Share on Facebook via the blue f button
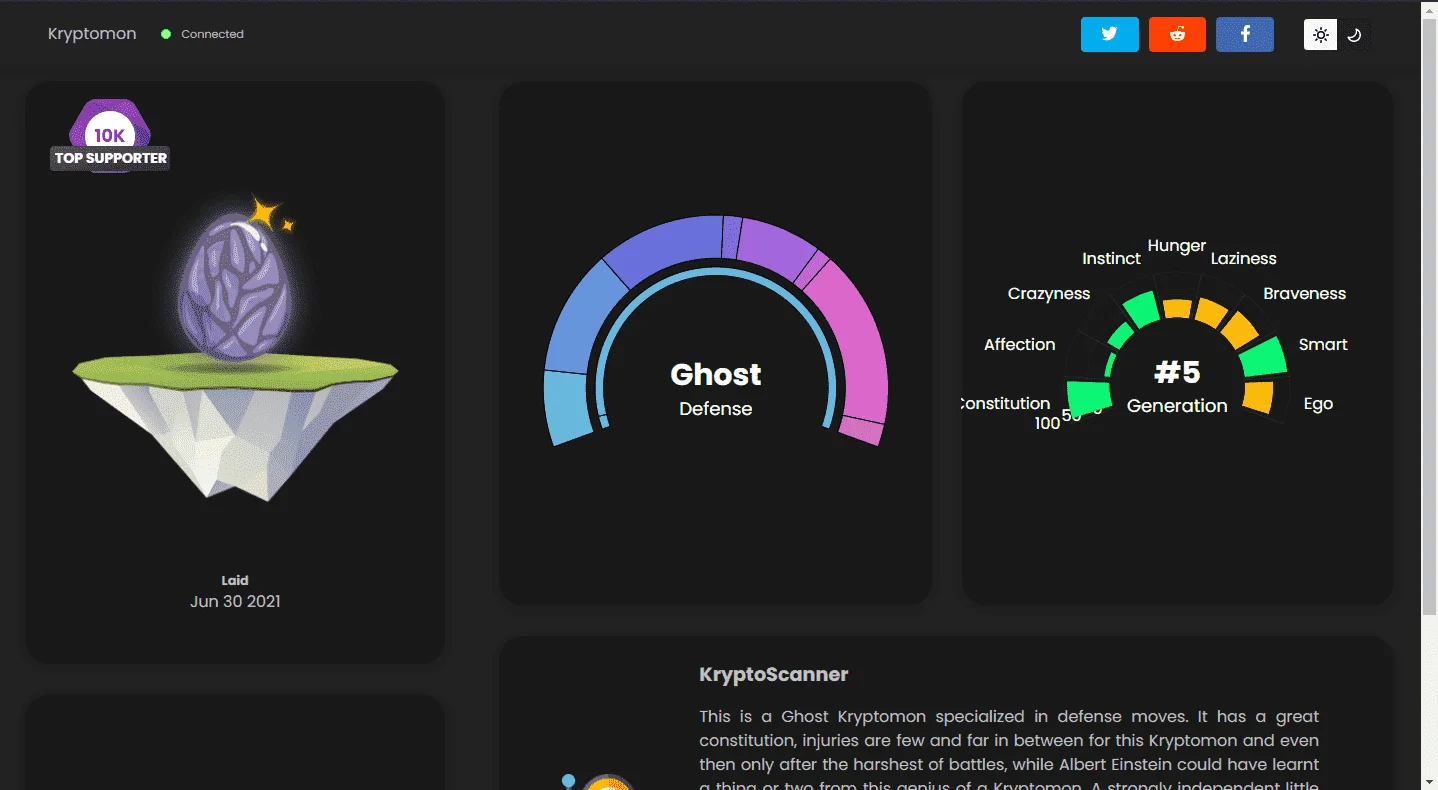1438x790 pixels. click(x=1245, y=34)
